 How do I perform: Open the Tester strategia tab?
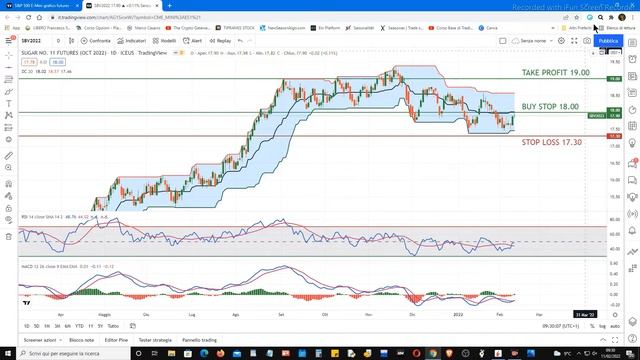tap(155, 340)
